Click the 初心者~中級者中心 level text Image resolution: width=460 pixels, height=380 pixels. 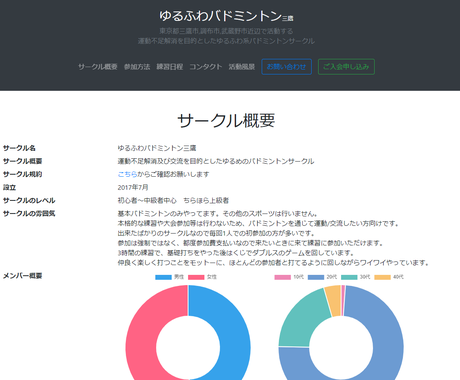click(x=147, y=200)
